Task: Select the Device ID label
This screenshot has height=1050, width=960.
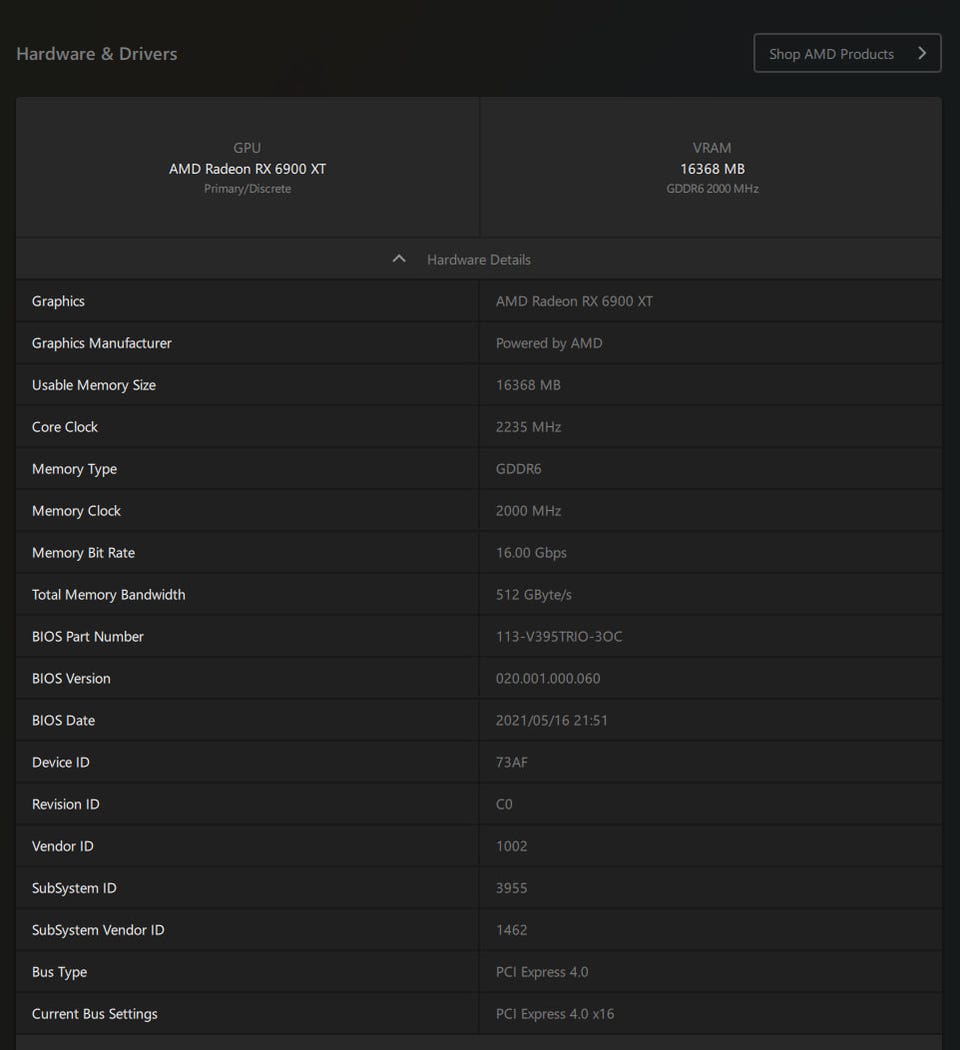Action: pyautogui.click(x=61, y=762)
